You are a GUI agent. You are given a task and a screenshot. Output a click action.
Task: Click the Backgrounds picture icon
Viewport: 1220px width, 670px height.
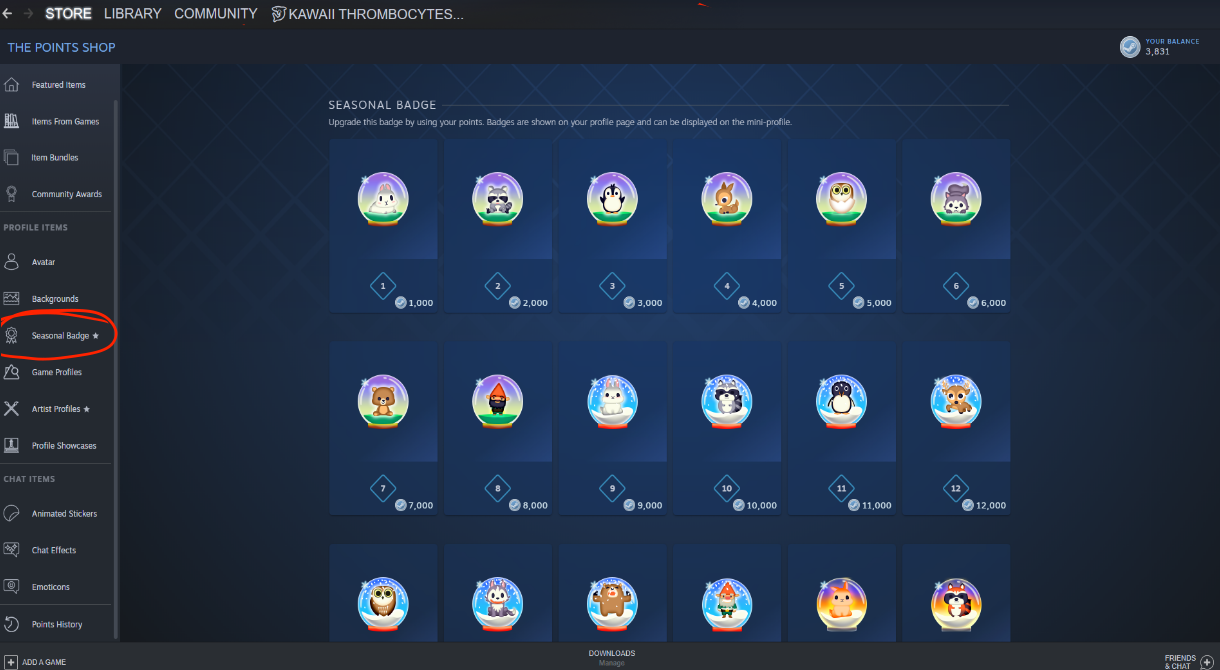(12, 298)
